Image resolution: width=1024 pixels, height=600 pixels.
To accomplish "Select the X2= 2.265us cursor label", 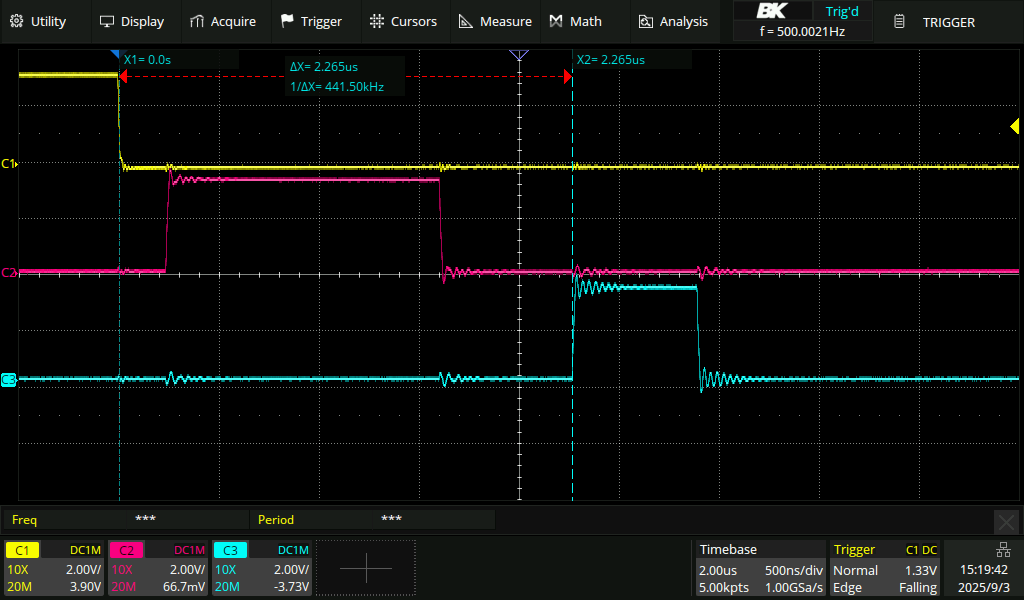I will [x=611, y=59].
